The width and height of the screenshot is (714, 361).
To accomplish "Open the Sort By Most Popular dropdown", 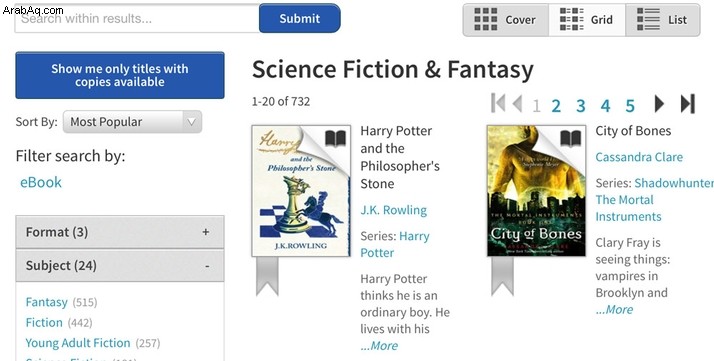I will [x=132, y=122].
